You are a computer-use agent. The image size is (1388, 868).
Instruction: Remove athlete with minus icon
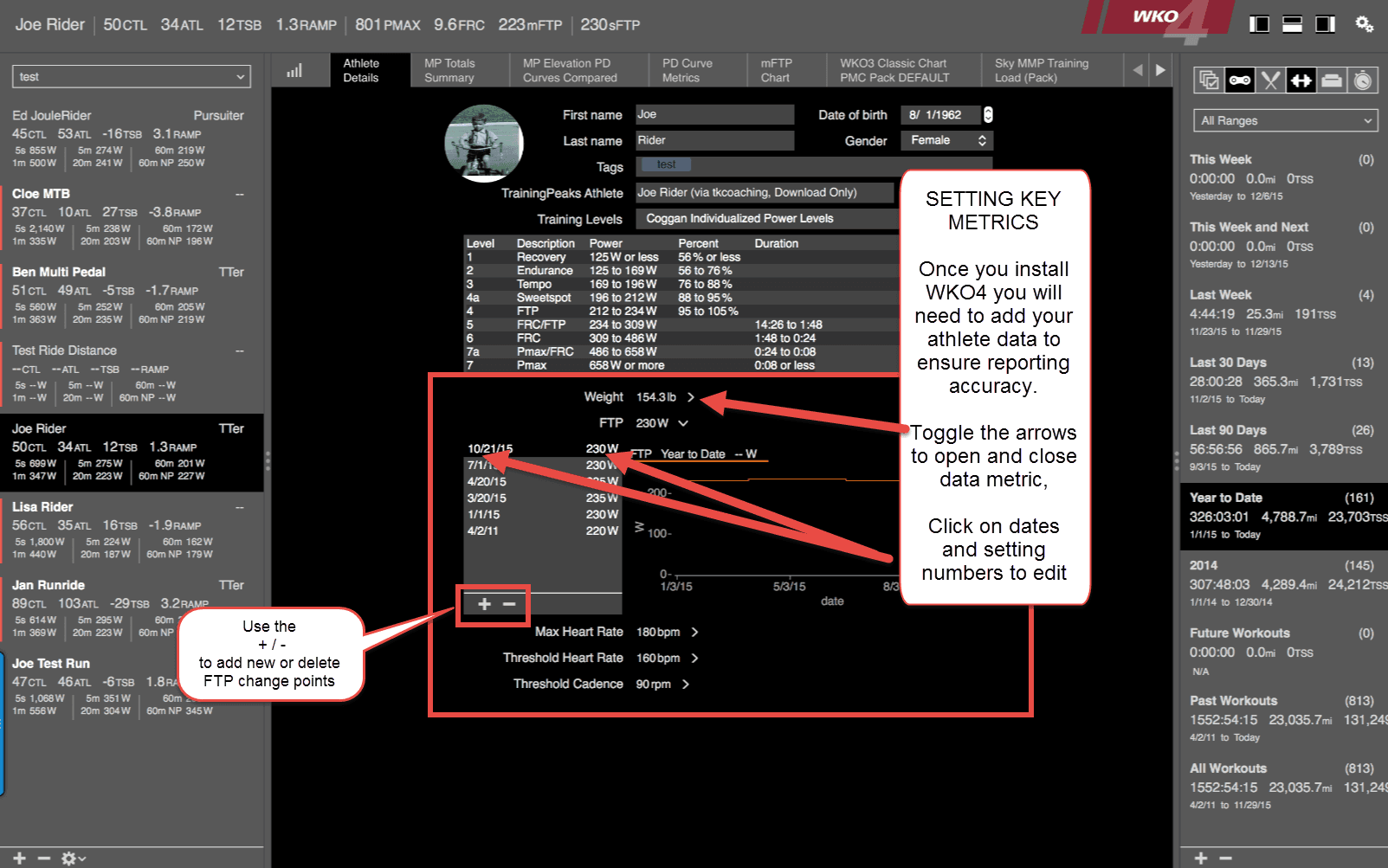click(44, 858)
